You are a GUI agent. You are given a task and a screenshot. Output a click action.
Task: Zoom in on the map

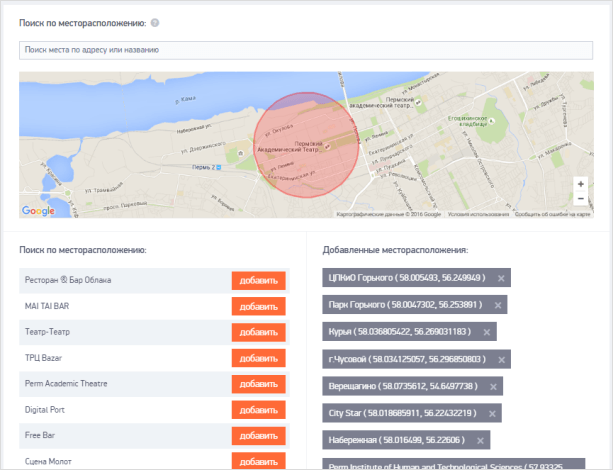tap(581, 184)
